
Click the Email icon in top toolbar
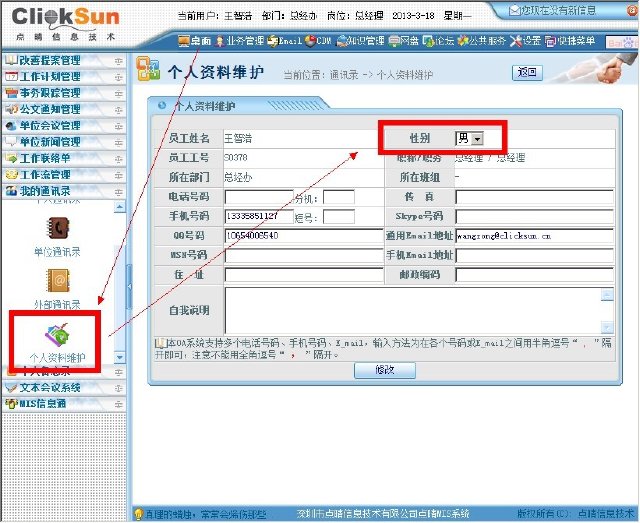point(284,41)
